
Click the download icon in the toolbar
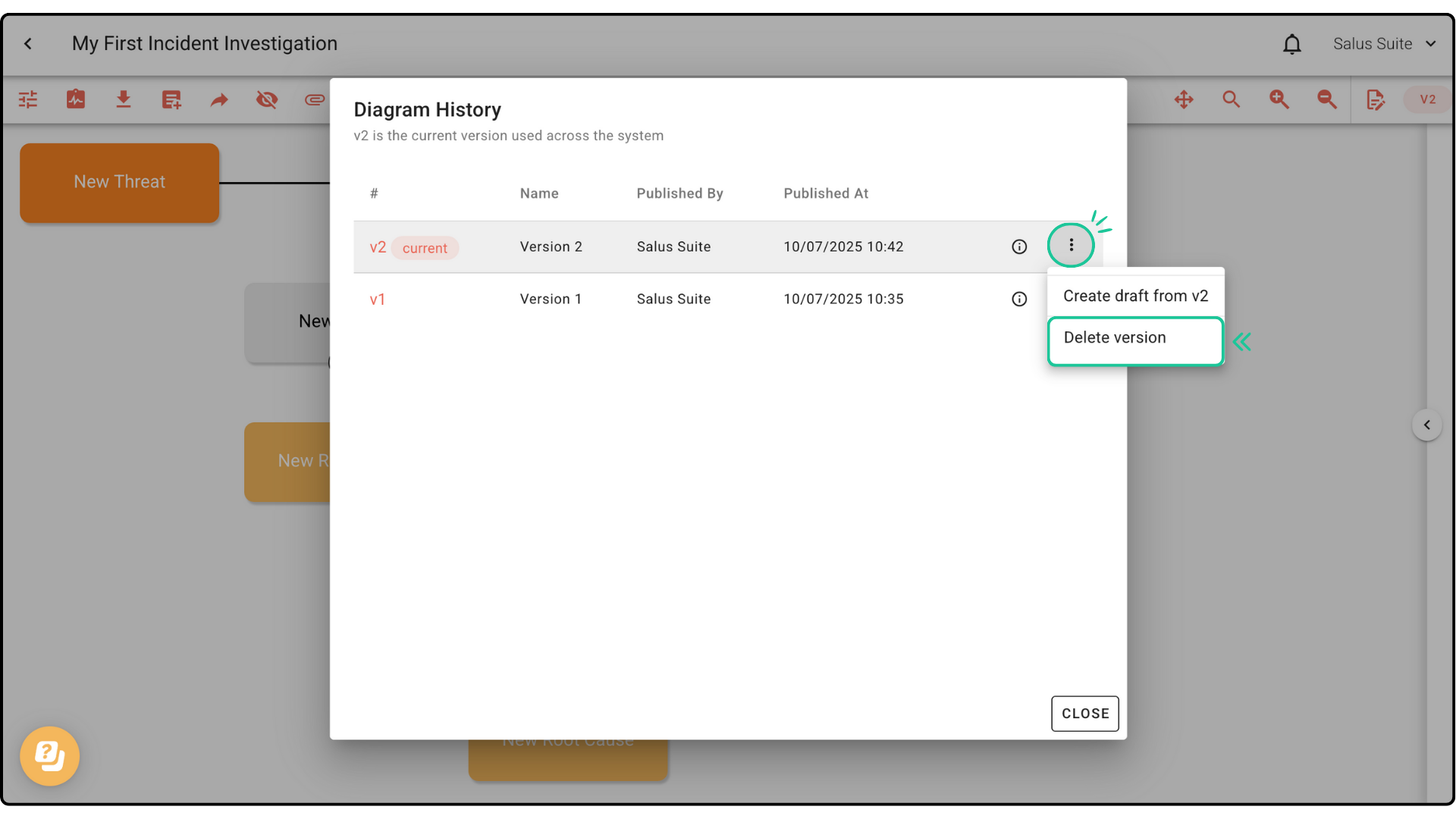click(x=123, y=99)
